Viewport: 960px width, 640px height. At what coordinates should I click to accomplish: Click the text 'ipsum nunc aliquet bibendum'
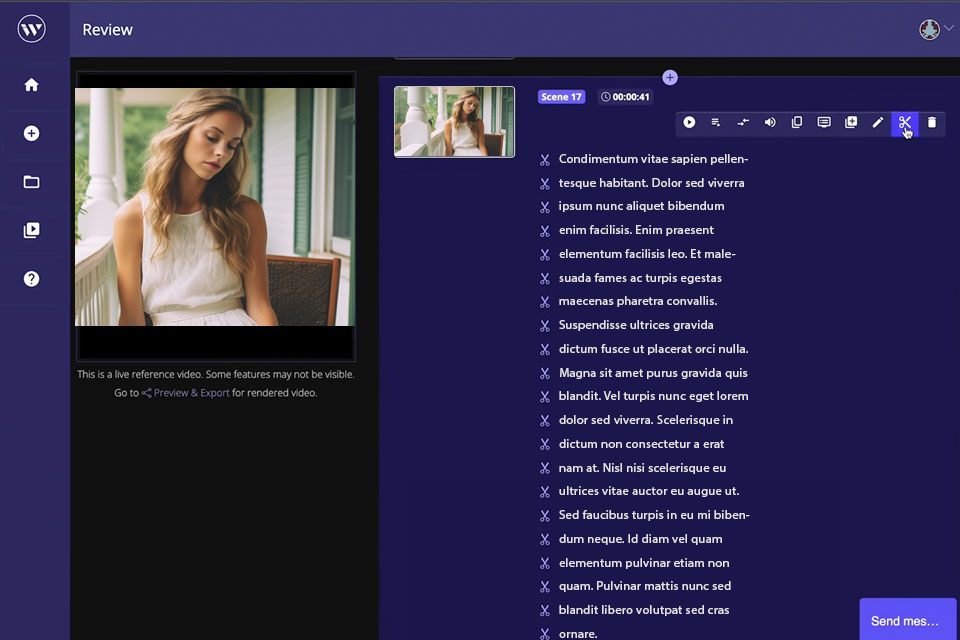pos(641,206)
